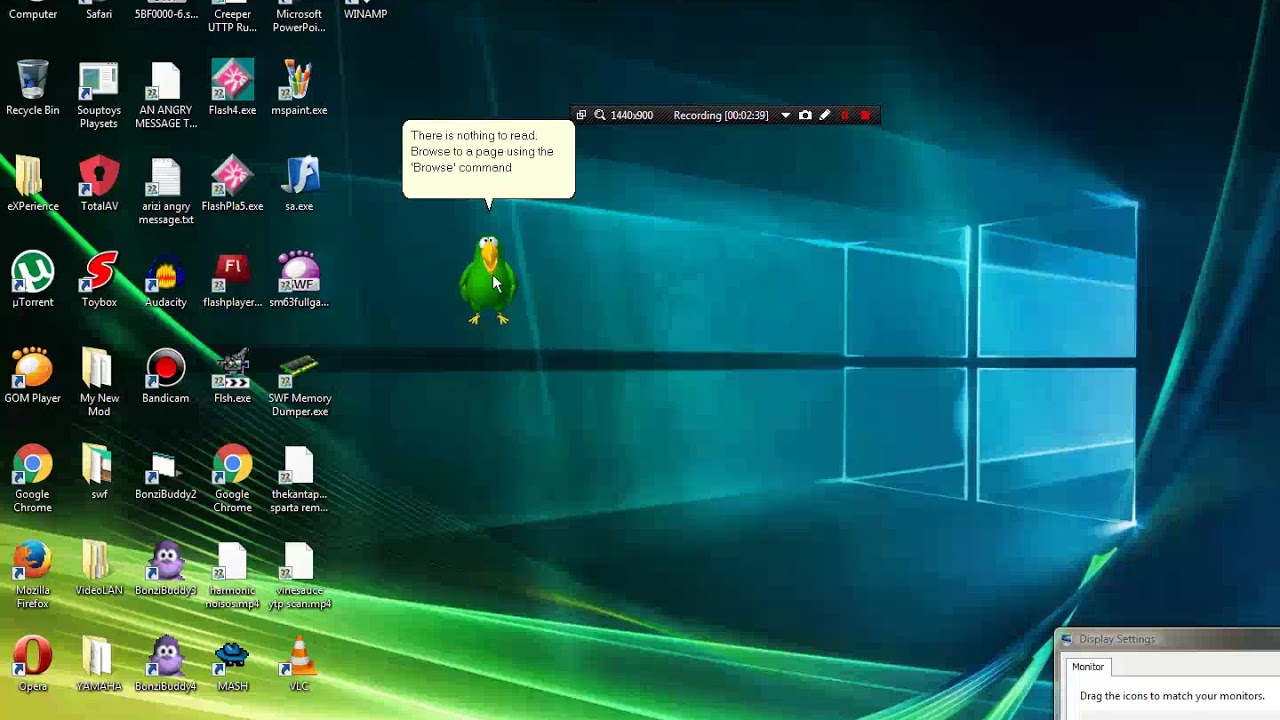Launch BonziBuddy2 shortcut
Viewport: 1280px width, 720px height.
pos(166,472)
